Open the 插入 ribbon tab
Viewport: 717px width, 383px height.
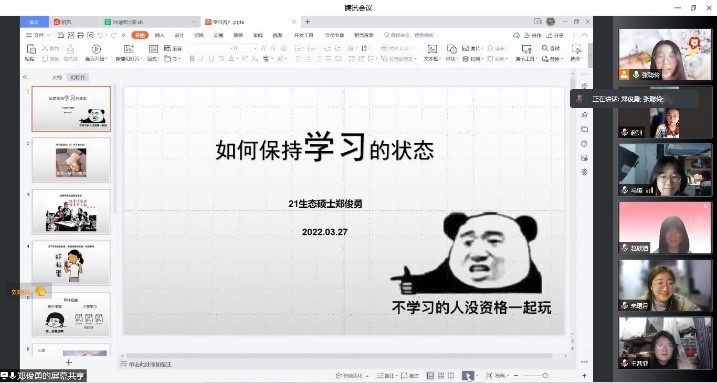coord(160,35)
